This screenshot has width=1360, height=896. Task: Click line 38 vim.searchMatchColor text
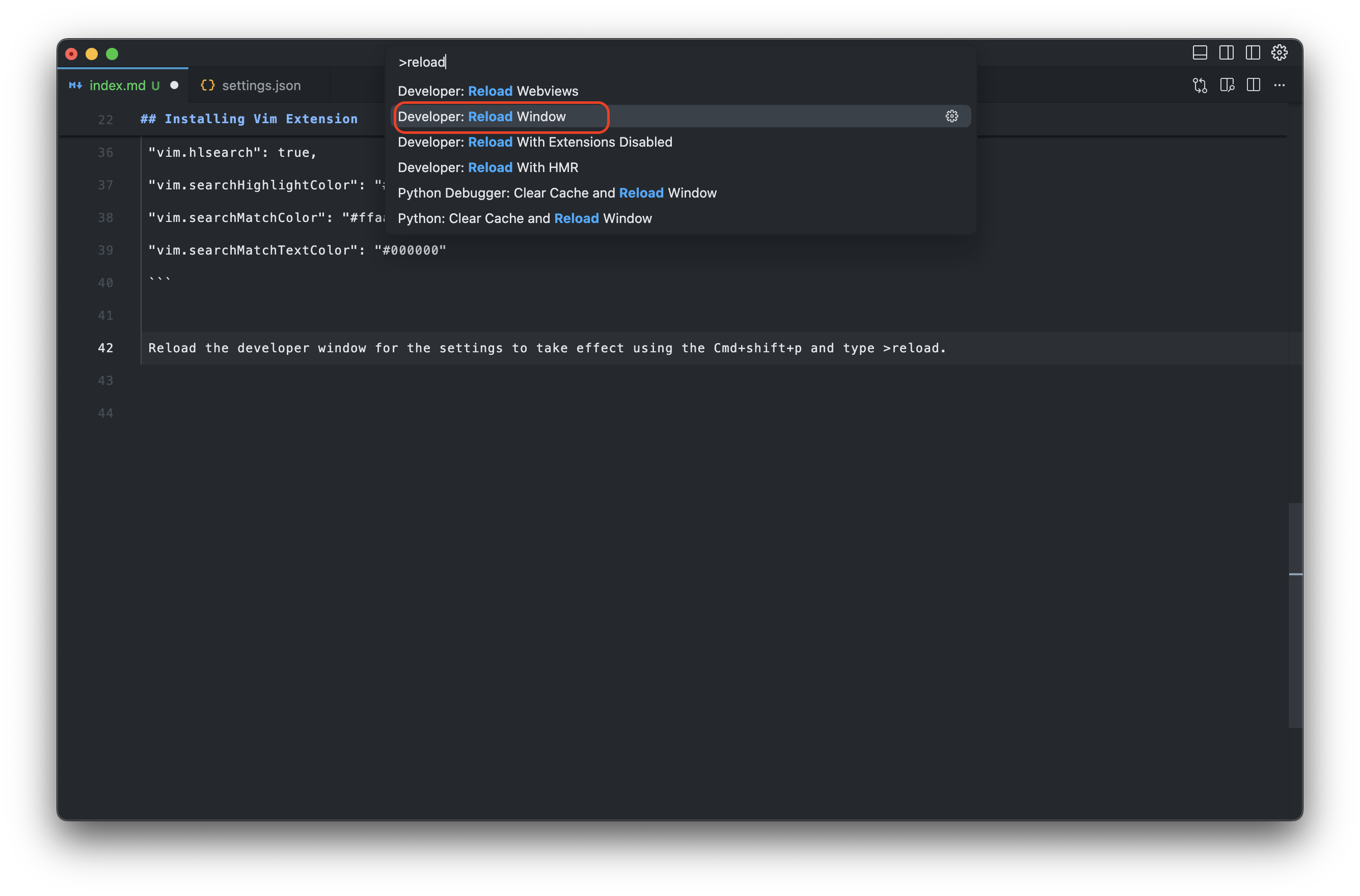click(266, 218)
